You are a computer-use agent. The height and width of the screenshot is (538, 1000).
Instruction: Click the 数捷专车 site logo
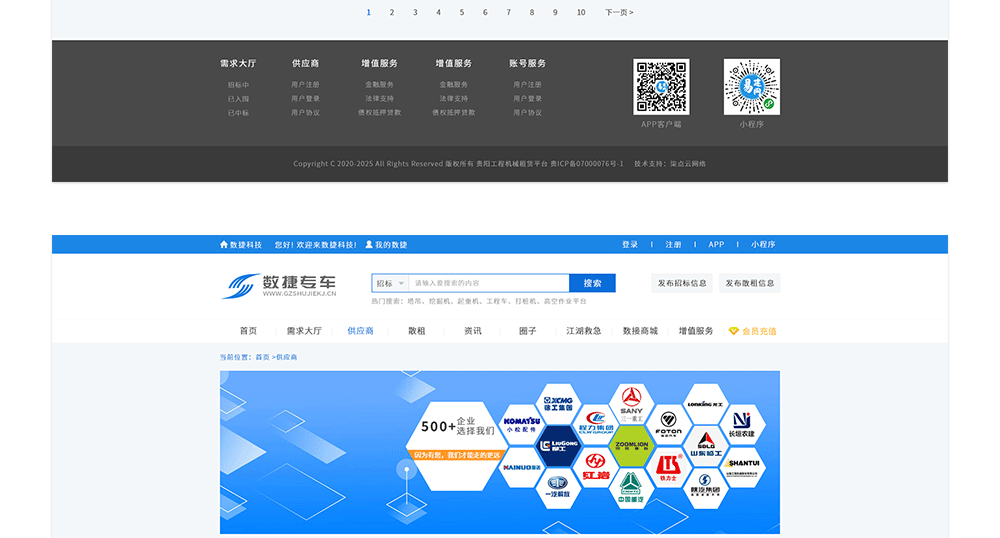279,286
